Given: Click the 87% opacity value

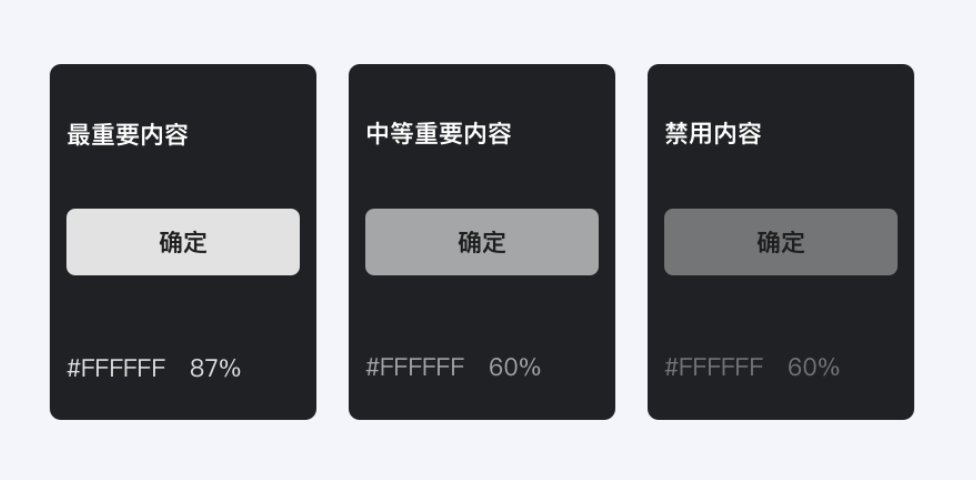Looking at the screenshot, I should coord(215,368).
